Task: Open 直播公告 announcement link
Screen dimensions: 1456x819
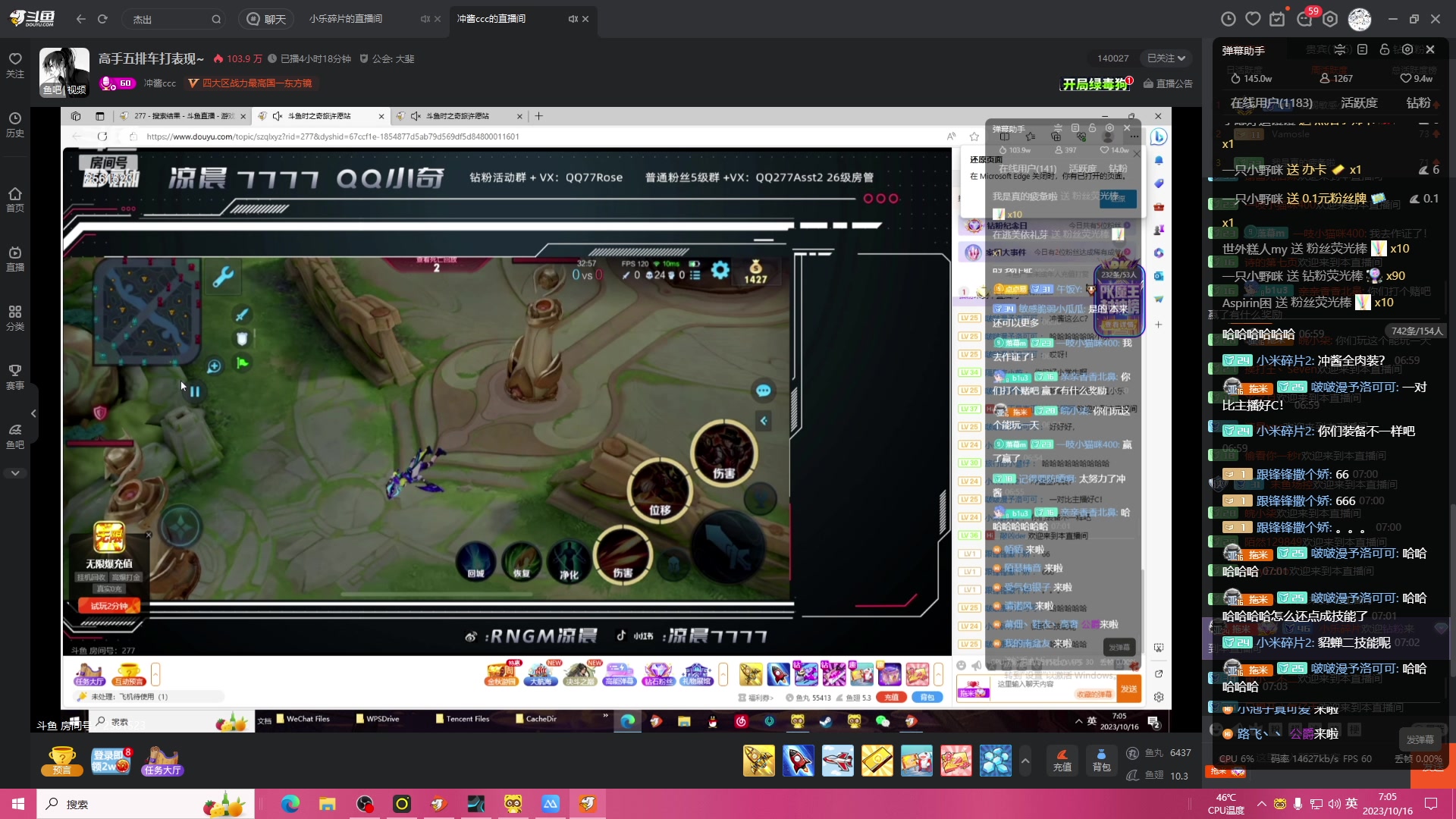Action: click(1168, 83)
